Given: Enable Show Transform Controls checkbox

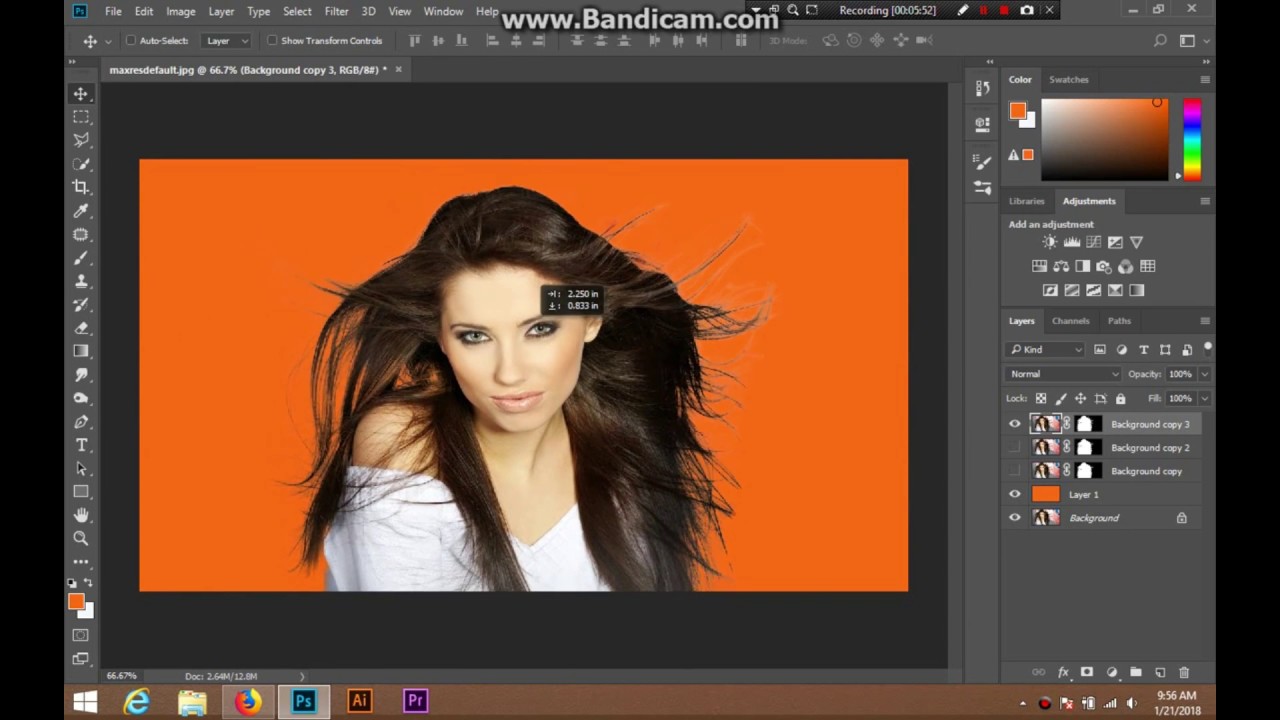Looking at the screenshot, I should pyautogui.click(x=272, y=41).
